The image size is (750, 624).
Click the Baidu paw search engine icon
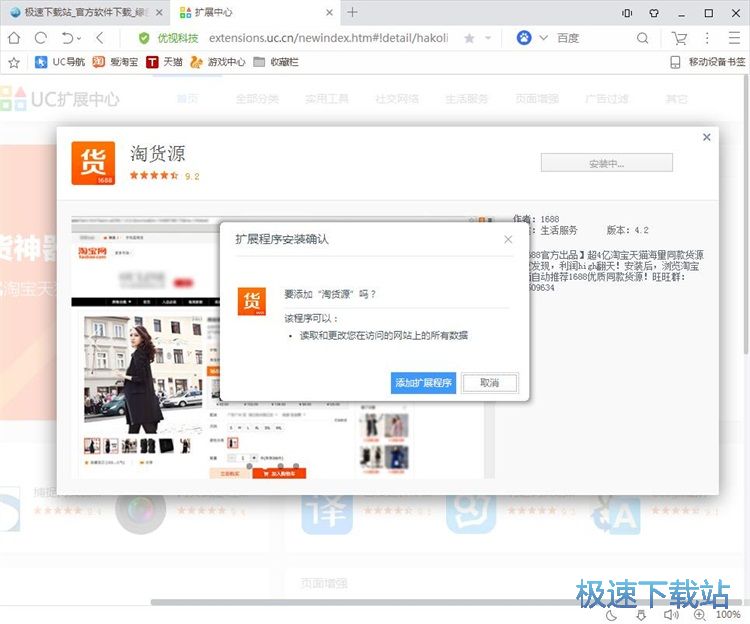[524, 38]
